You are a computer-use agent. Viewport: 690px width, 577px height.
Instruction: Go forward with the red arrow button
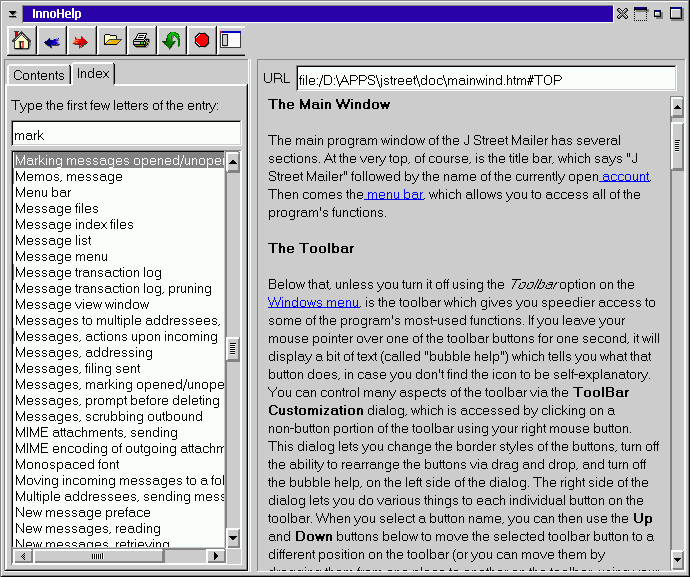(x=81, y=40)
